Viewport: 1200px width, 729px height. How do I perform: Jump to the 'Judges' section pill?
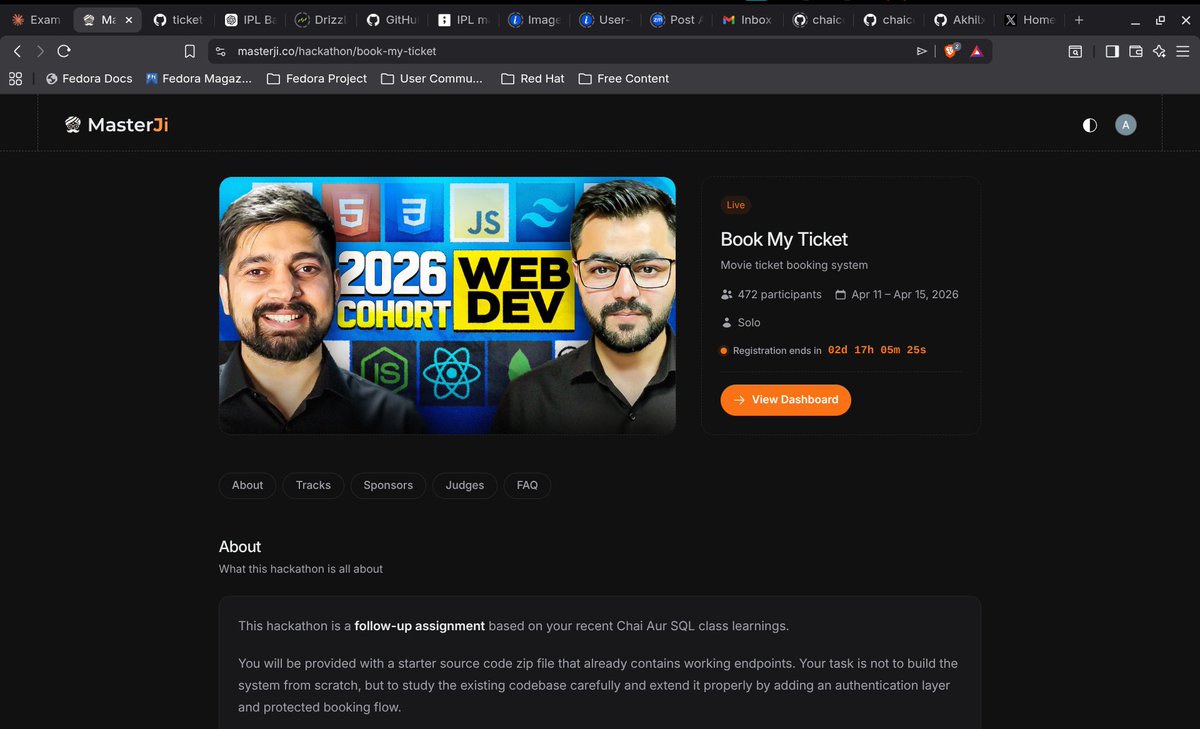(x=465, y=485)
